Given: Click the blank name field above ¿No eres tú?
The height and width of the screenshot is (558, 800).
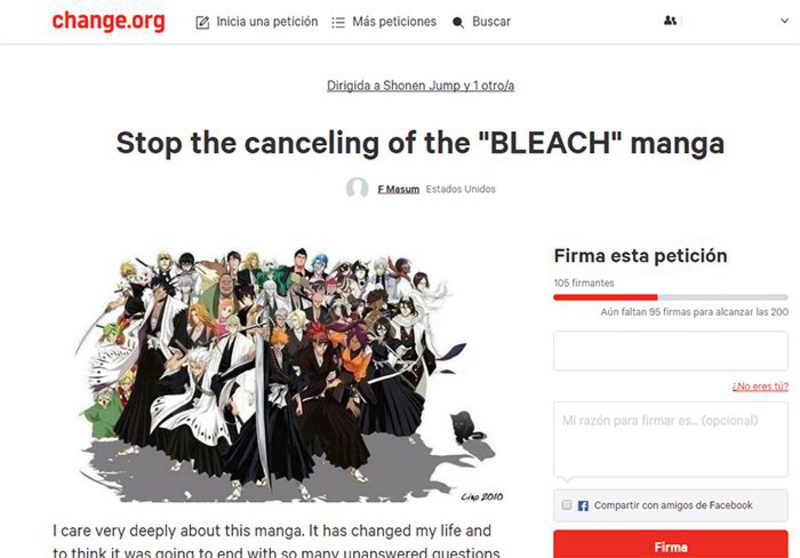Looking at the screenshot, I should 670,351.
